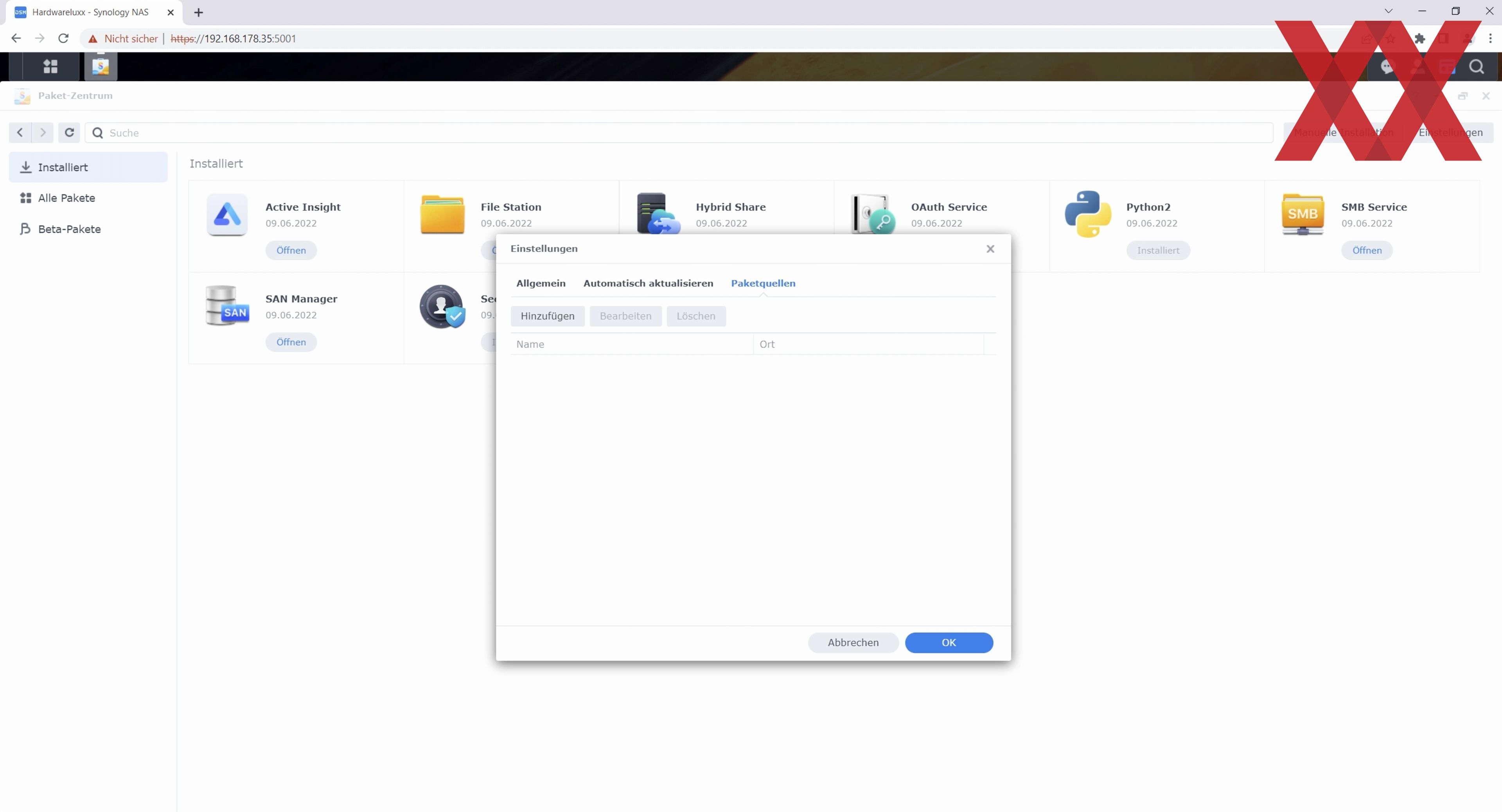This screenshot has height=812, width=1502.
Task: Click the Installiert button under Python2
Action: click(x=1158, y=251)
